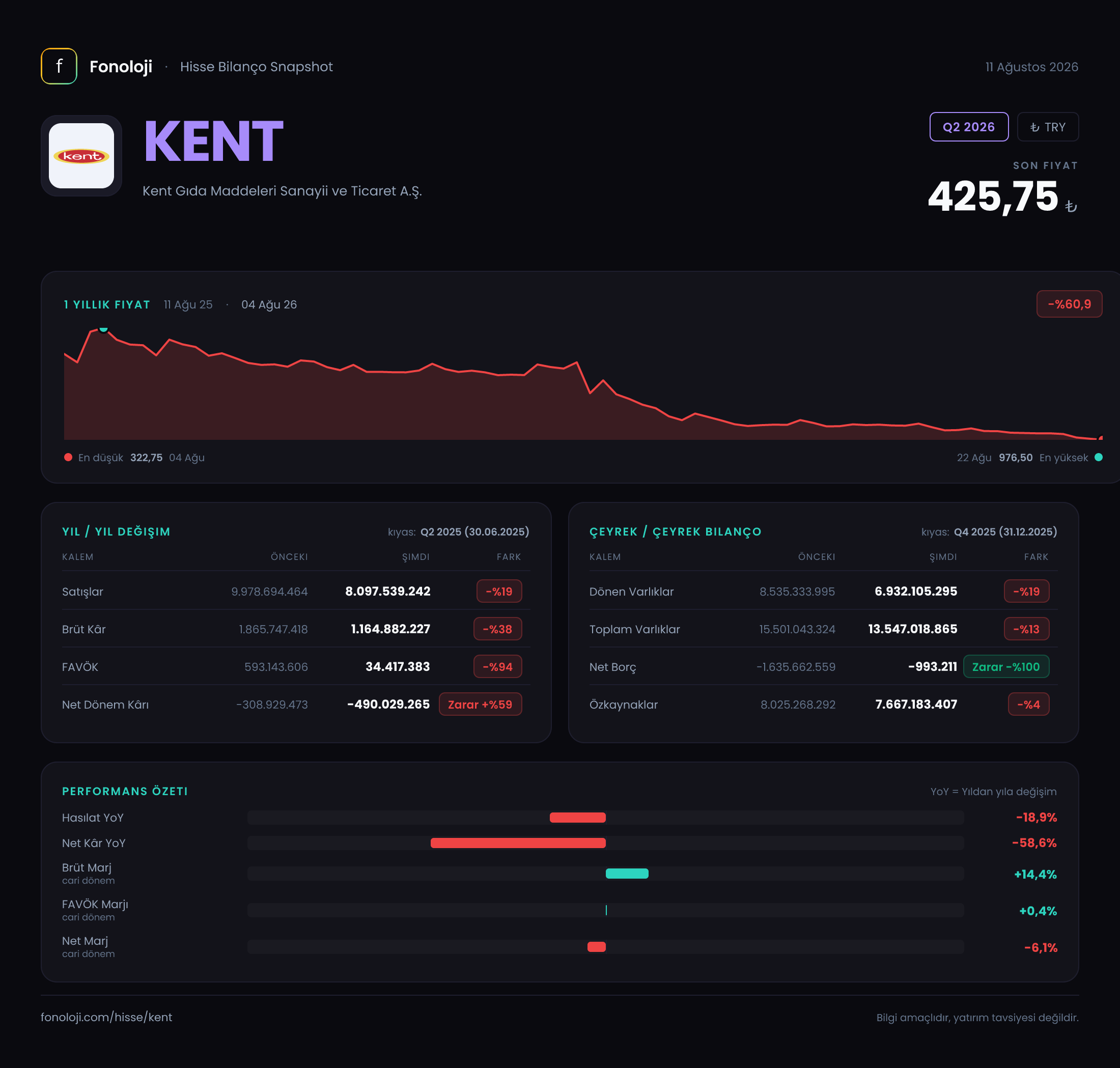Click the 'Hisse Bilanço Snapshot' subtitle
Image resolution: width=1120 pixels, height=1068 pixels.
click(256, 67)
